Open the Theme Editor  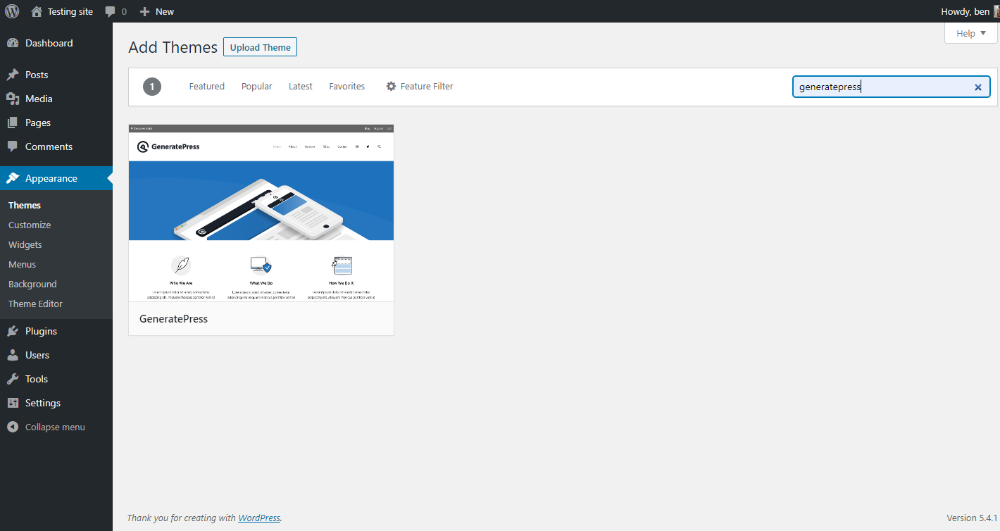pyautogui.click(x=35, y=304)
